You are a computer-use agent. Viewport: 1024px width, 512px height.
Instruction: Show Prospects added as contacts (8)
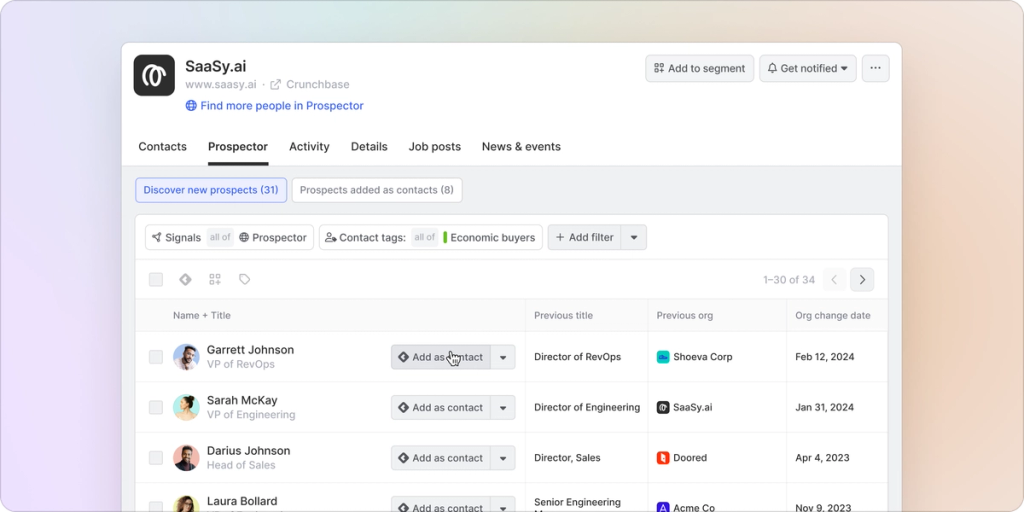tap(377, 190)
